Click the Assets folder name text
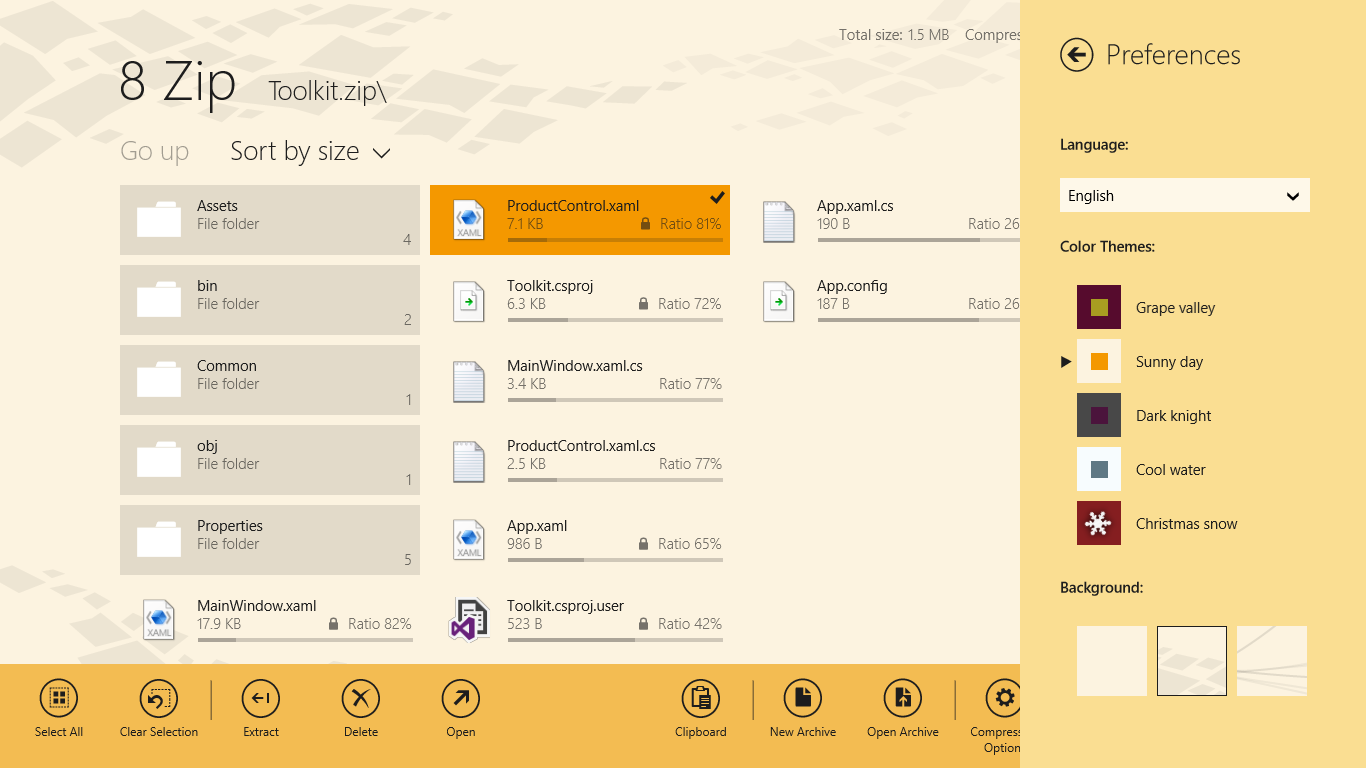The height and width of the screenshot is (768, 1366). [x=217, y=206]
